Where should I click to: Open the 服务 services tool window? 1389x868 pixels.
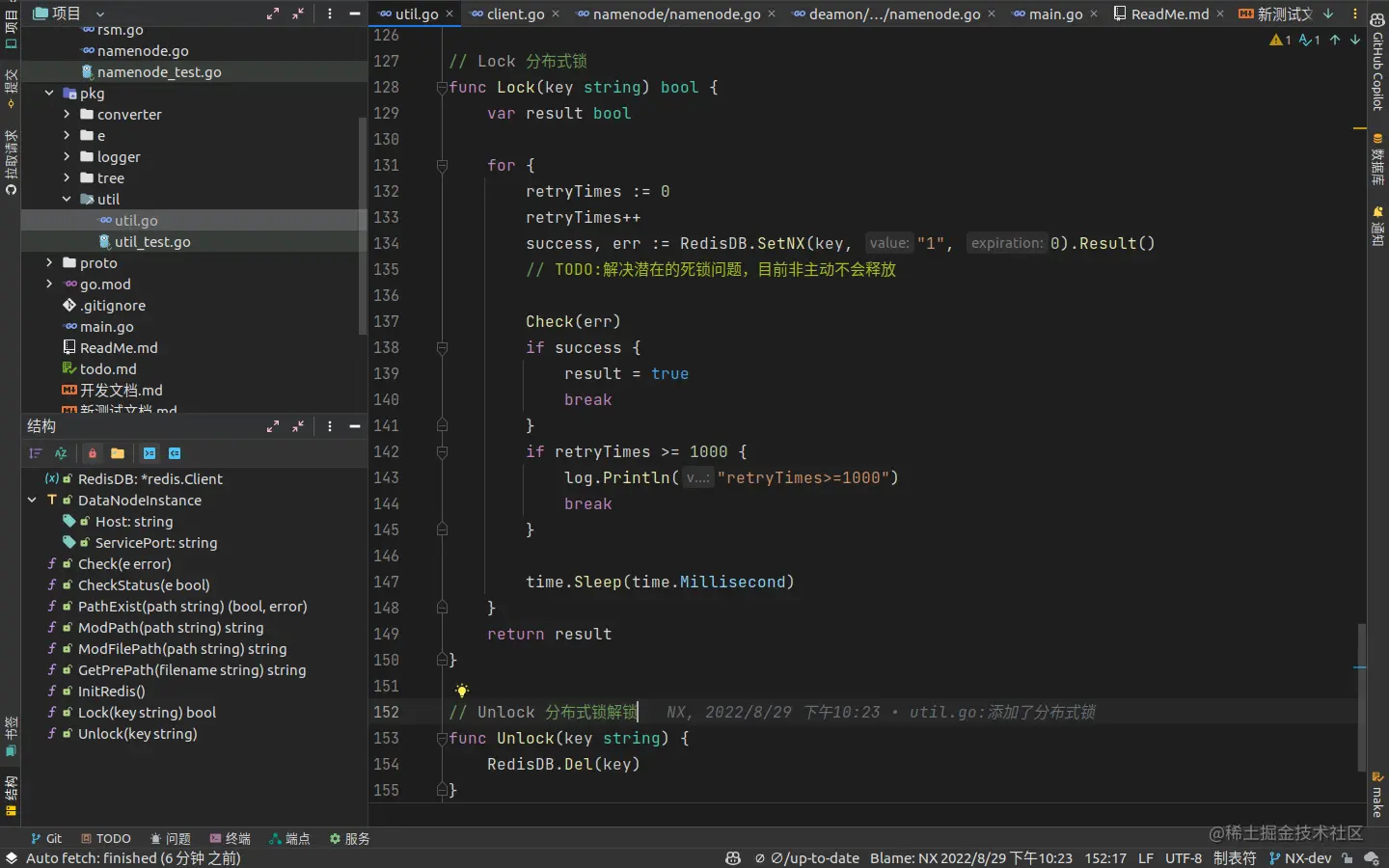pyautogui.click(x=349, y=839)
